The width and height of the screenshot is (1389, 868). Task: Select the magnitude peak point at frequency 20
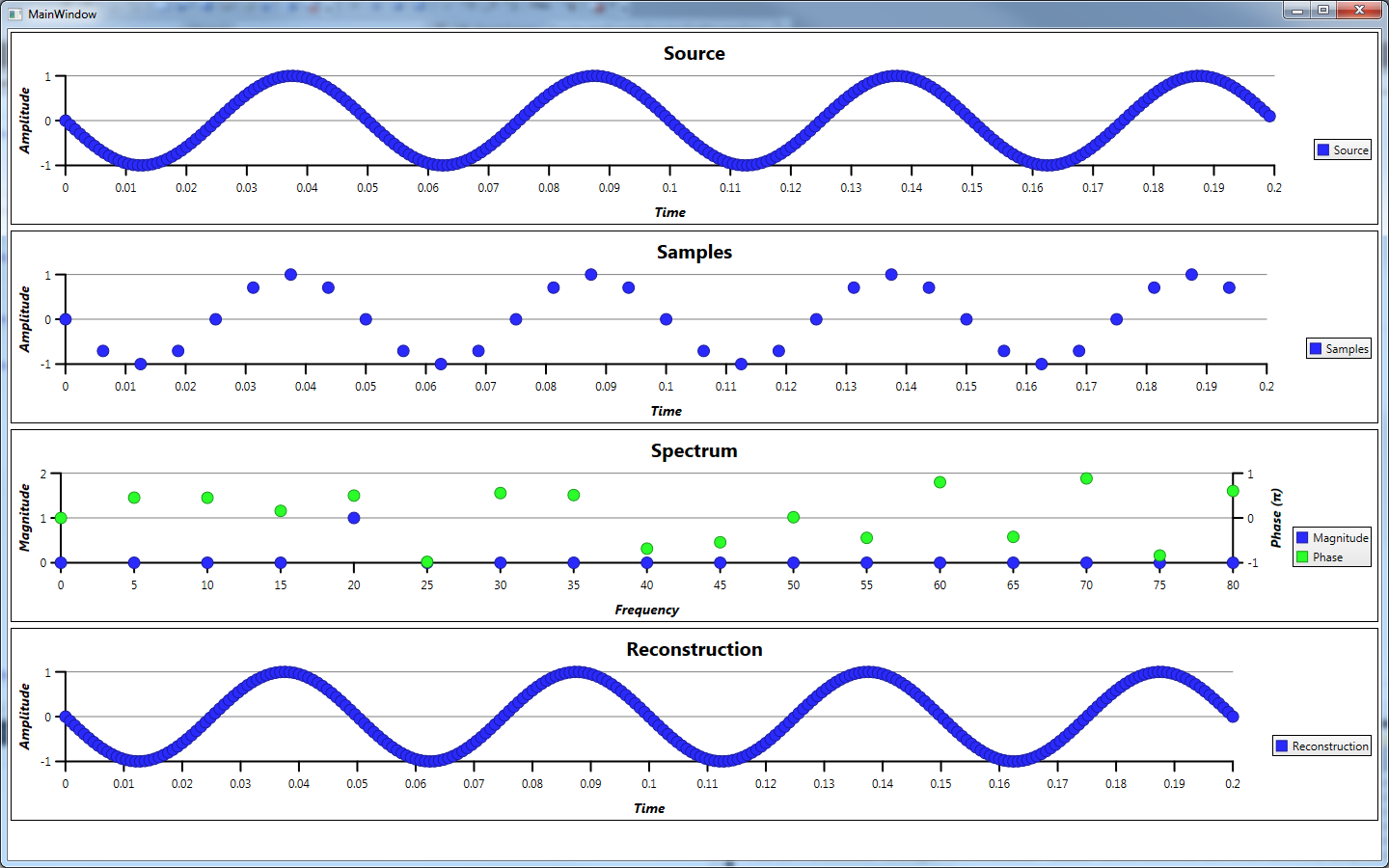pos(354,518)
